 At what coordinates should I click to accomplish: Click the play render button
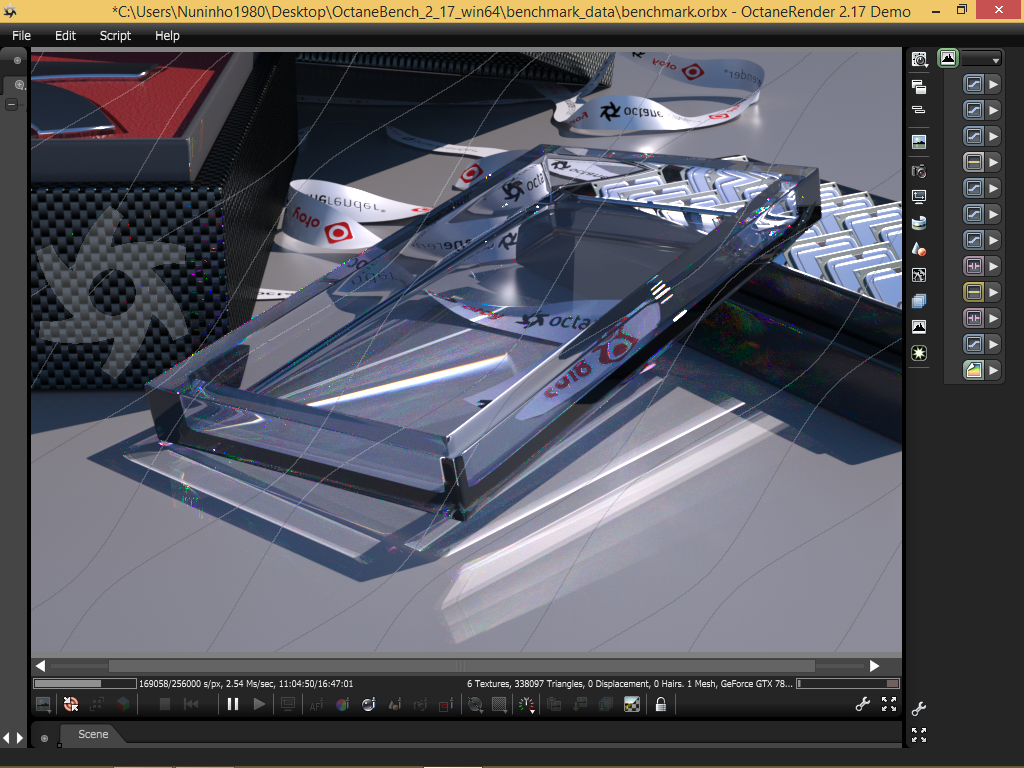click(x=259, y=704)
